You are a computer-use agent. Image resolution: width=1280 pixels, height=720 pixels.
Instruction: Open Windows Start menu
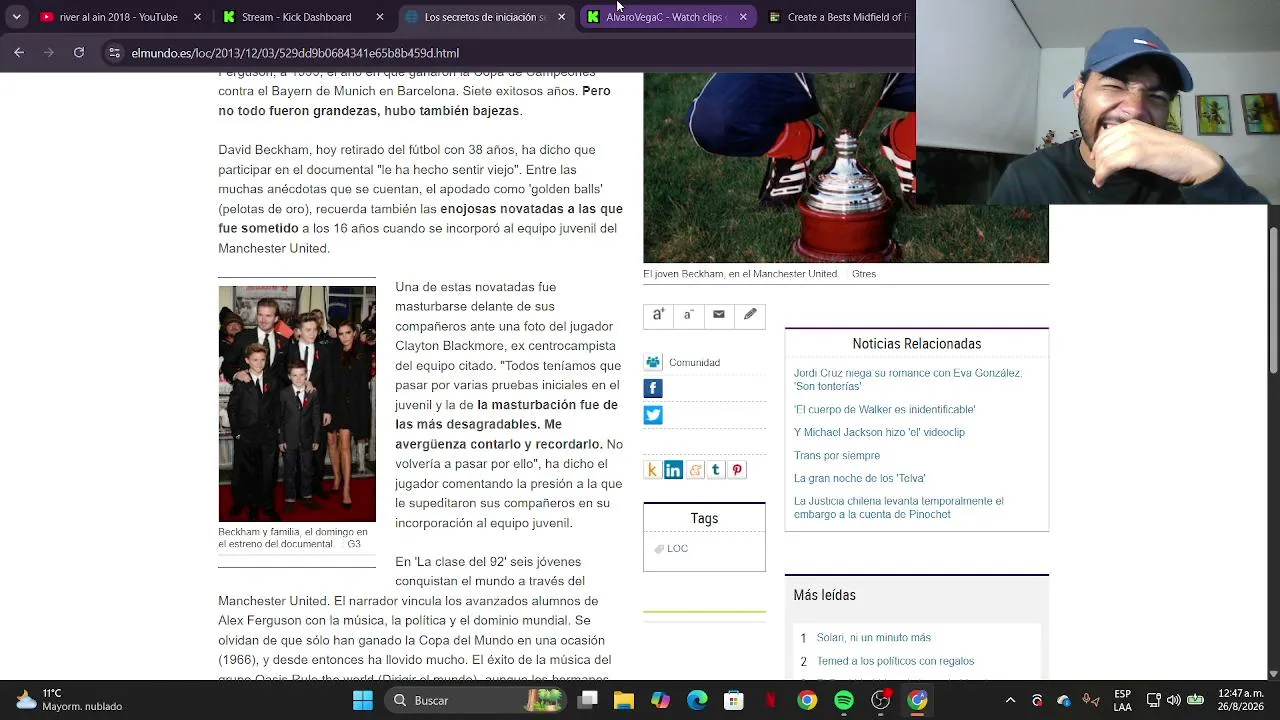tap(362, 700)
